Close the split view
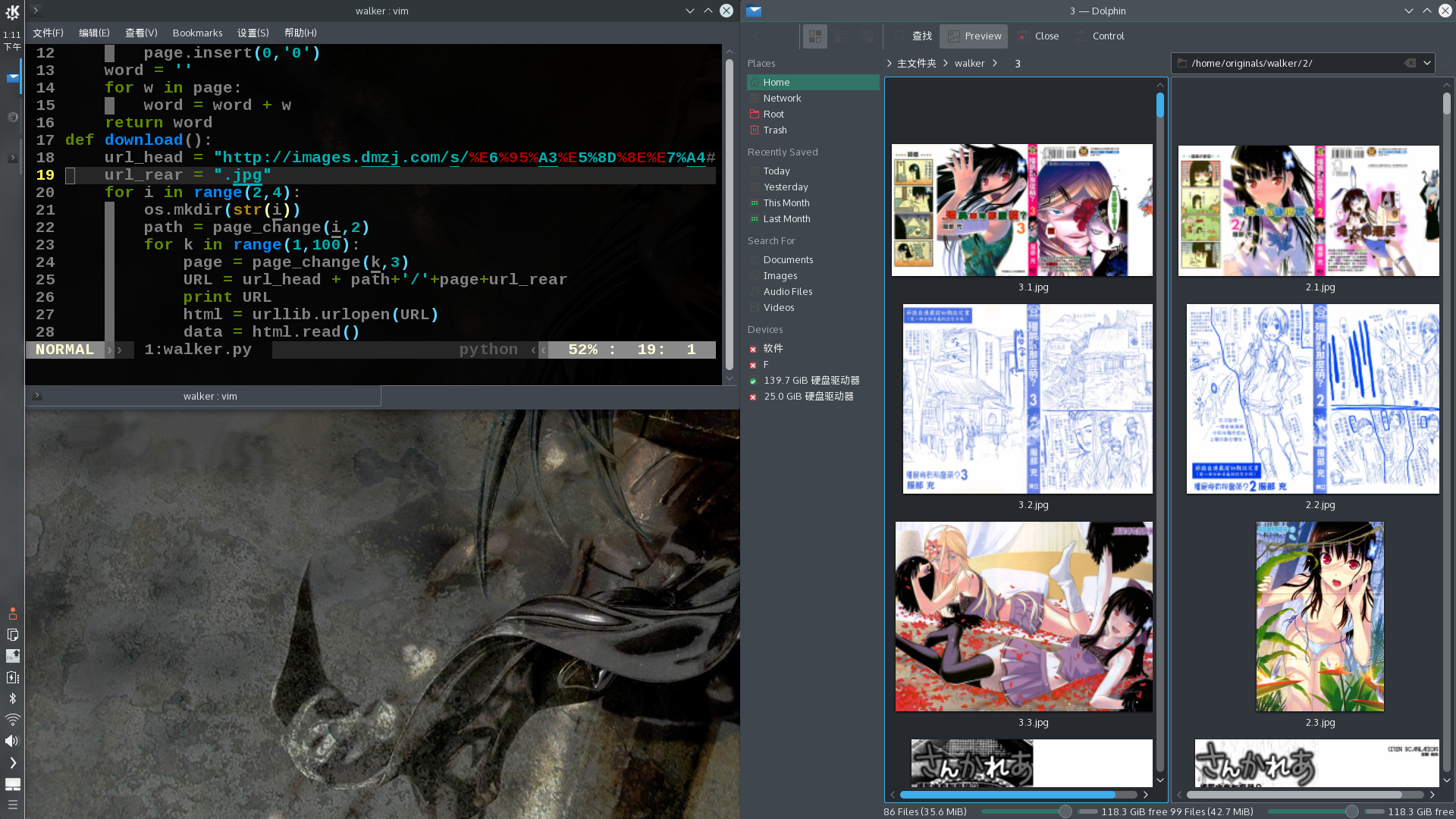Viewport: 1456px width, 819px height. point(1037,36)
